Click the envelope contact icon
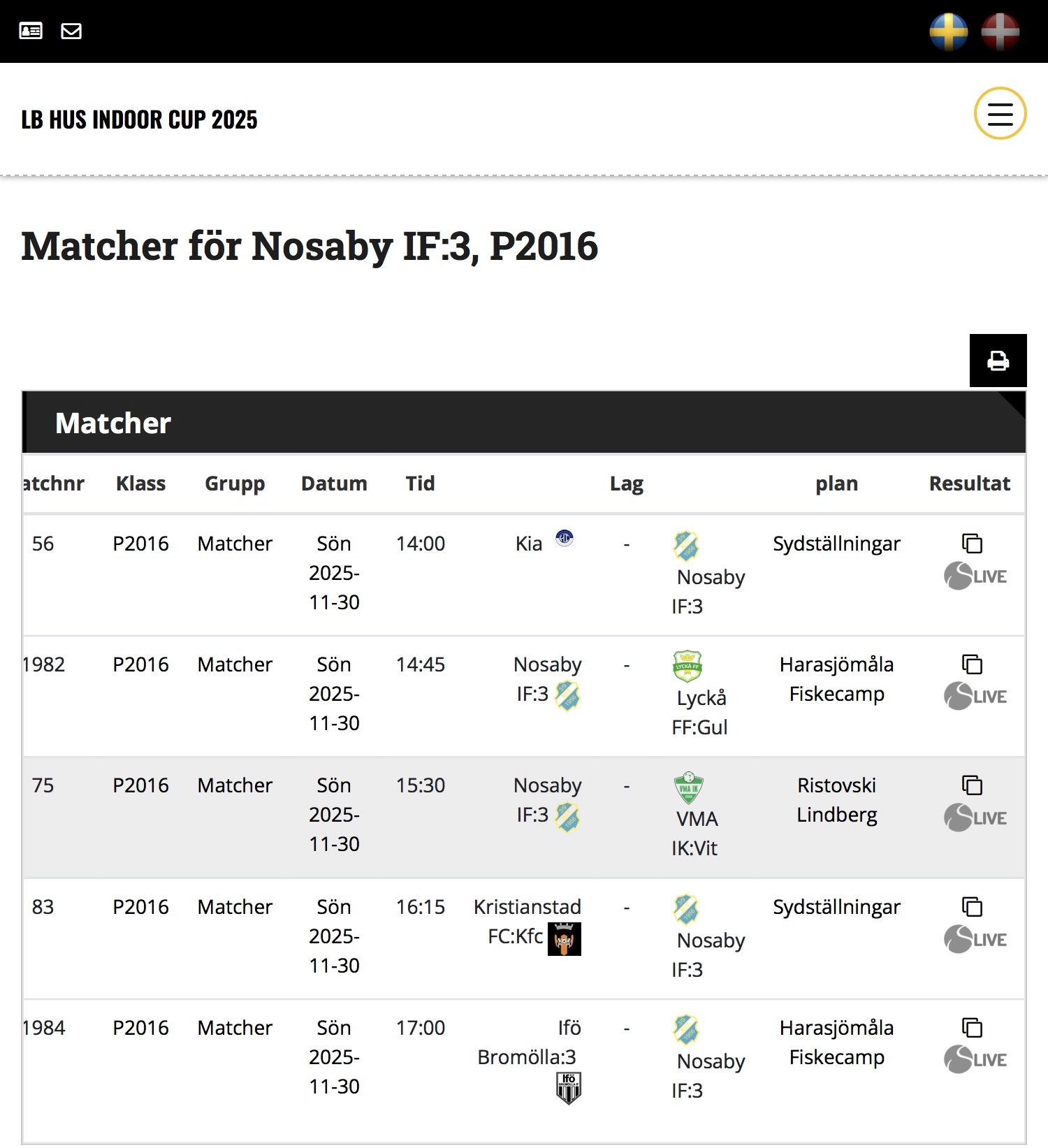 [x=71, y=31]
